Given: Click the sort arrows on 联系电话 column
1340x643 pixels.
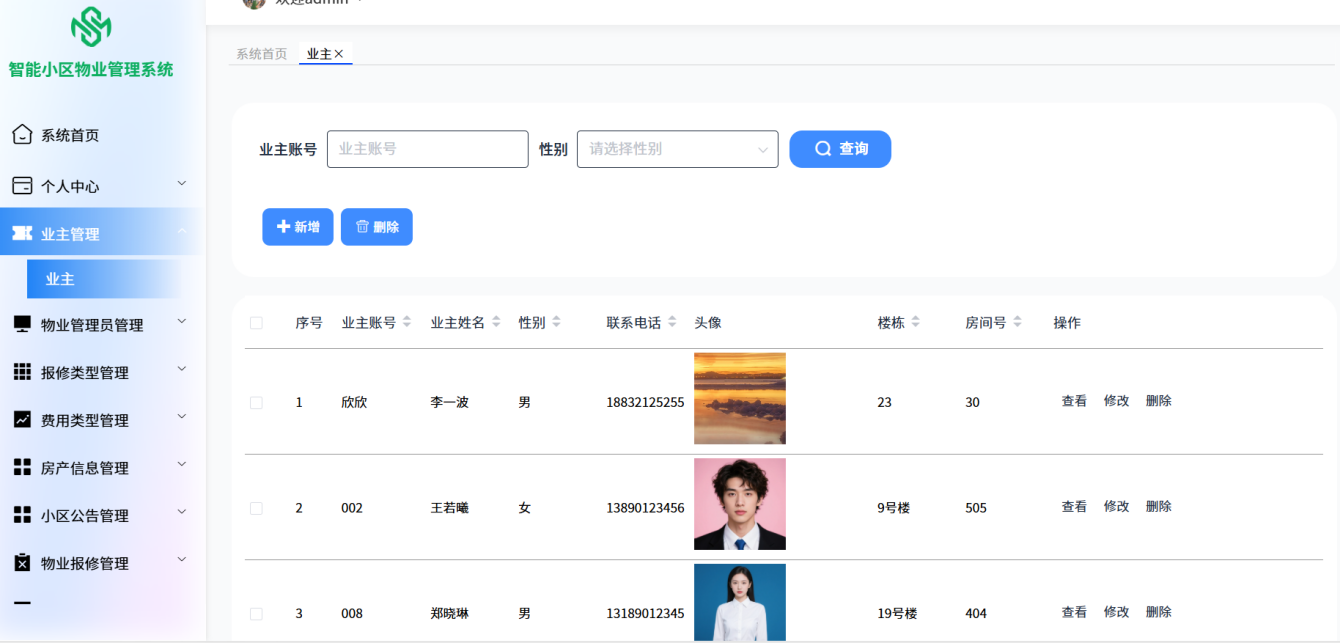Looking at the screenshot, I should tap(672, 322).
